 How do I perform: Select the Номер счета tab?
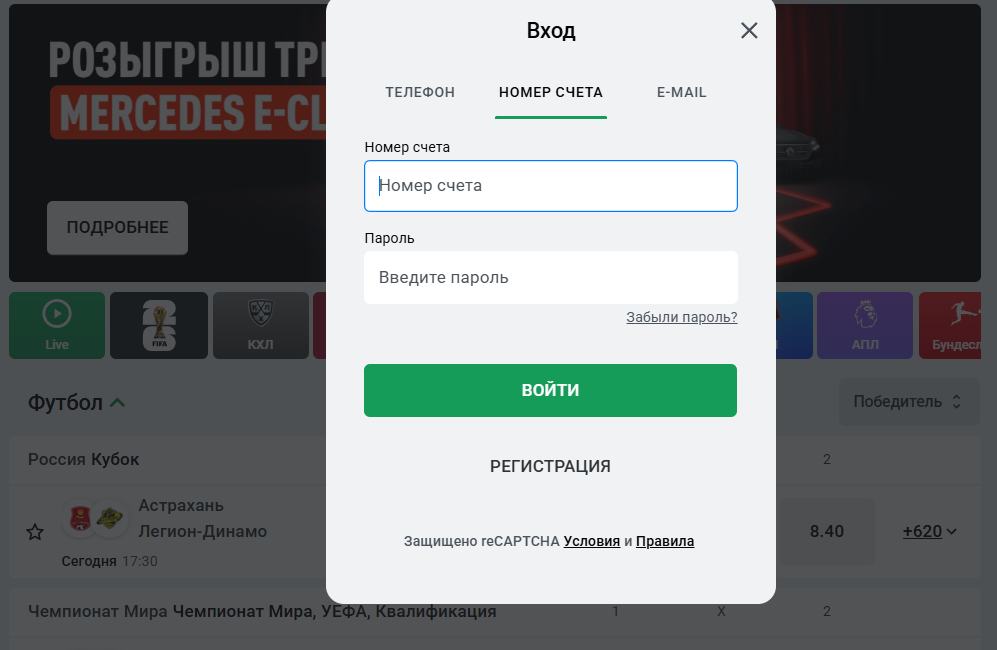pos(550,92)
